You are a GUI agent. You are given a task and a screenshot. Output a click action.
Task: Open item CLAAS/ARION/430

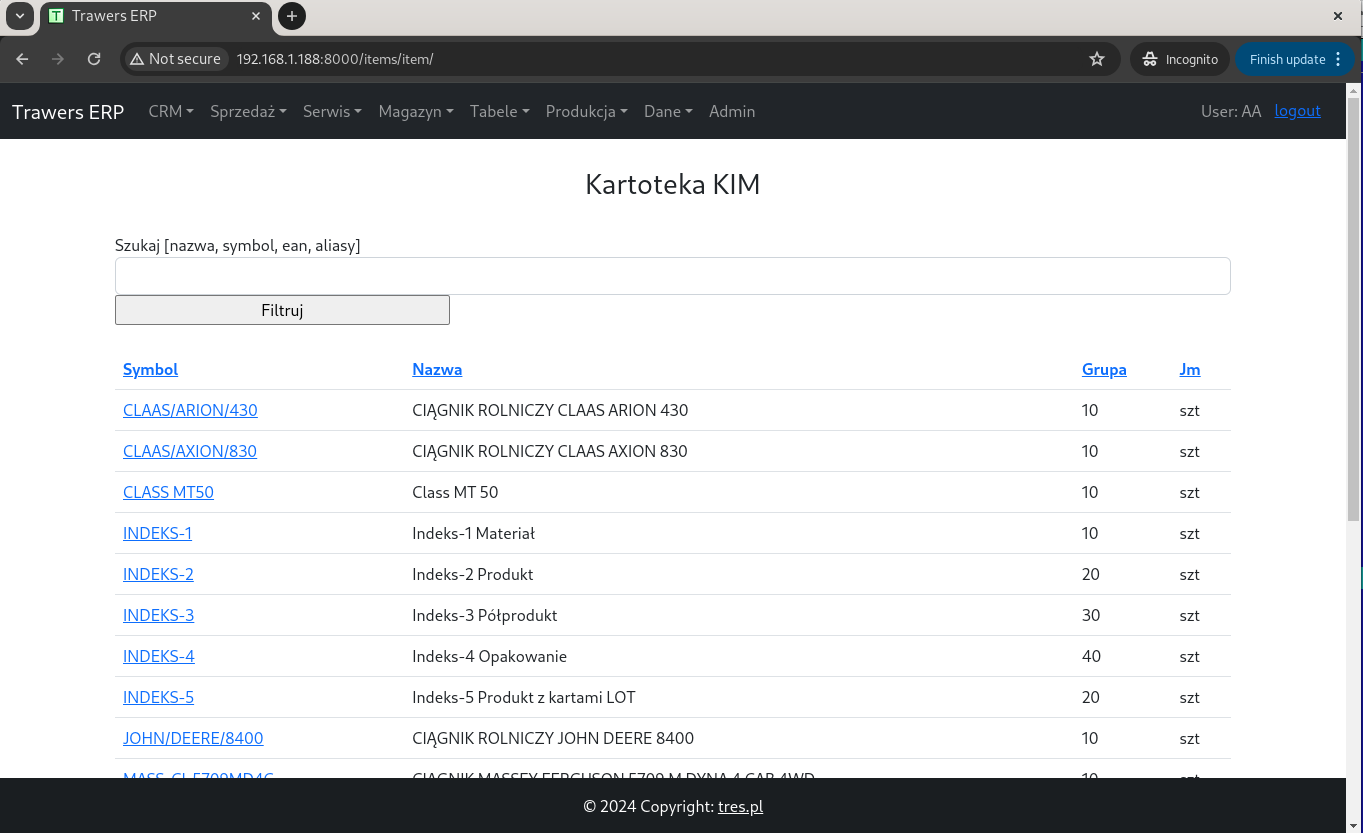coord(190,410)
